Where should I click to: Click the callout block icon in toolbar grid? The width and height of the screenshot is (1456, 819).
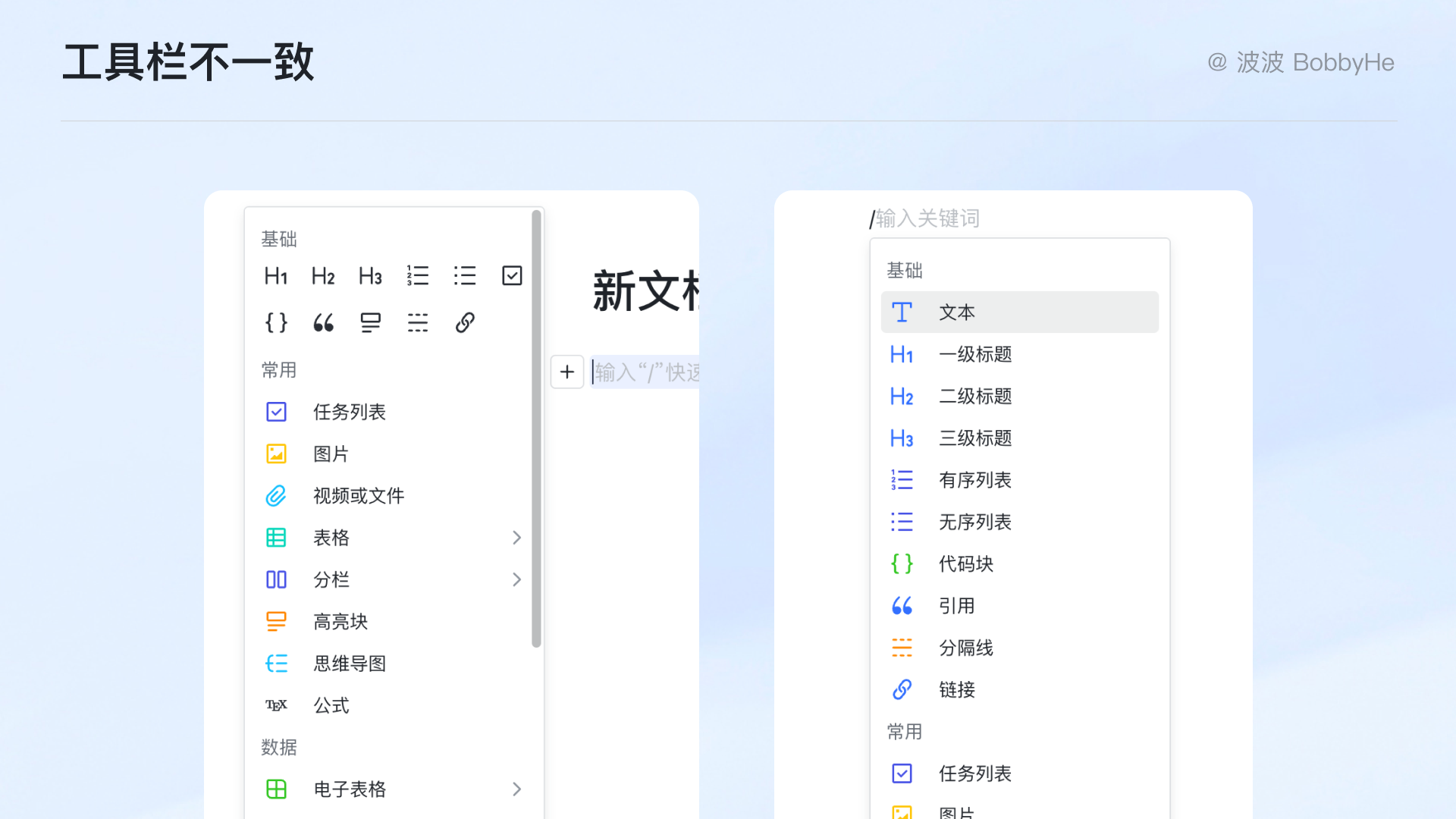371,323
